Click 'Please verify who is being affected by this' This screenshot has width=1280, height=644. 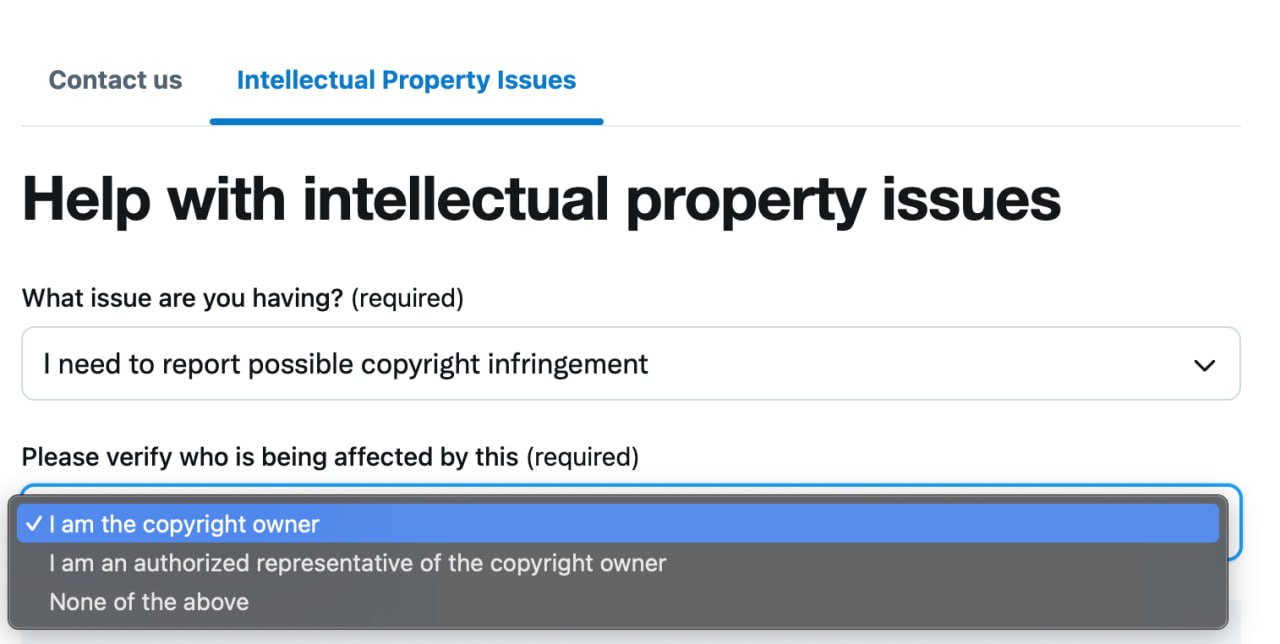(x=268, y=456)
